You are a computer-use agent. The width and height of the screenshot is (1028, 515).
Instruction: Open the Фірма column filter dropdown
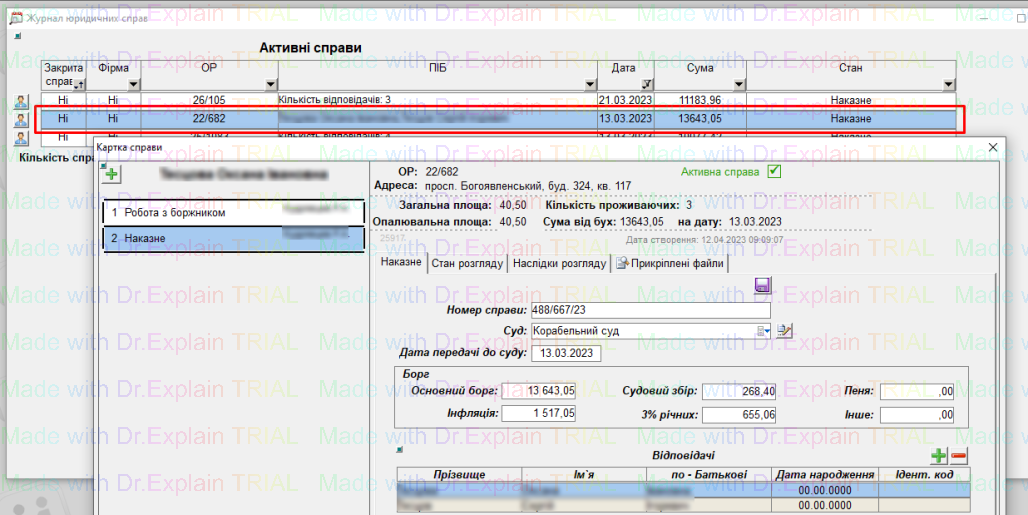[133, 84]
